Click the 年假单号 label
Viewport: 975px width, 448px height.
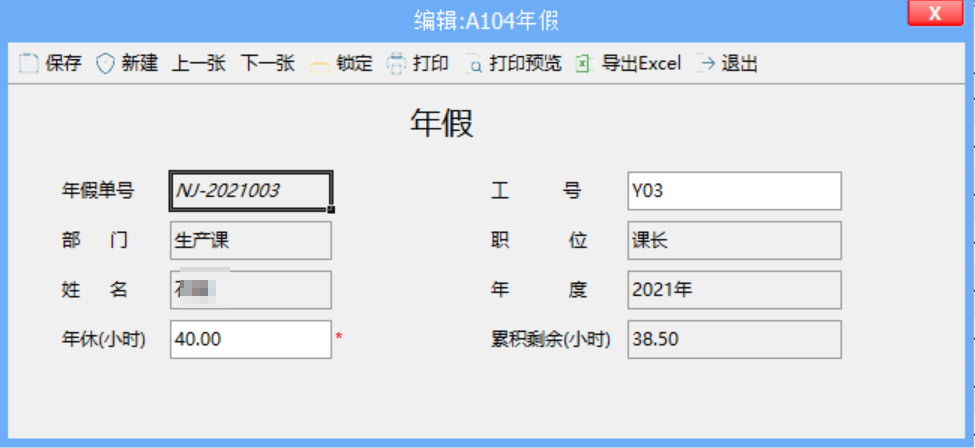point(98,190)
